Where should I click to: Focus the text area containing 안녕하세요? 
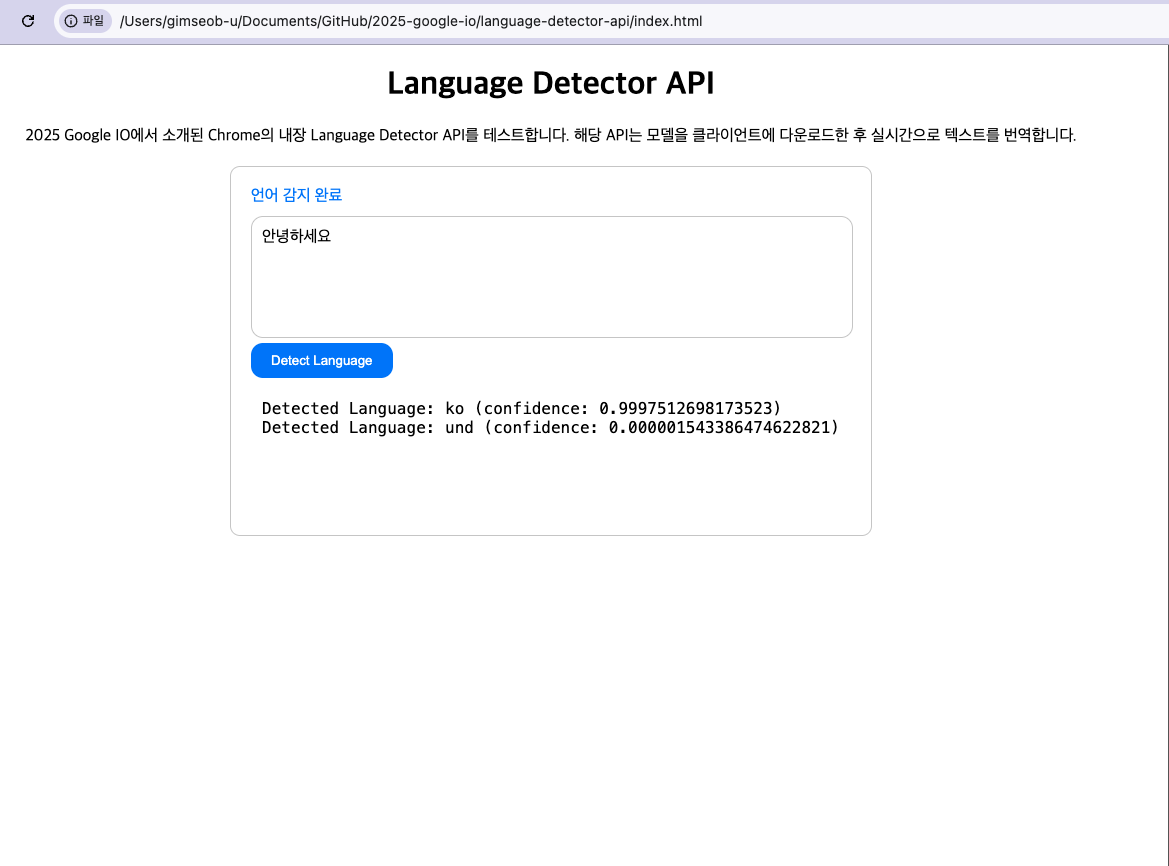(x=552, y=277)
